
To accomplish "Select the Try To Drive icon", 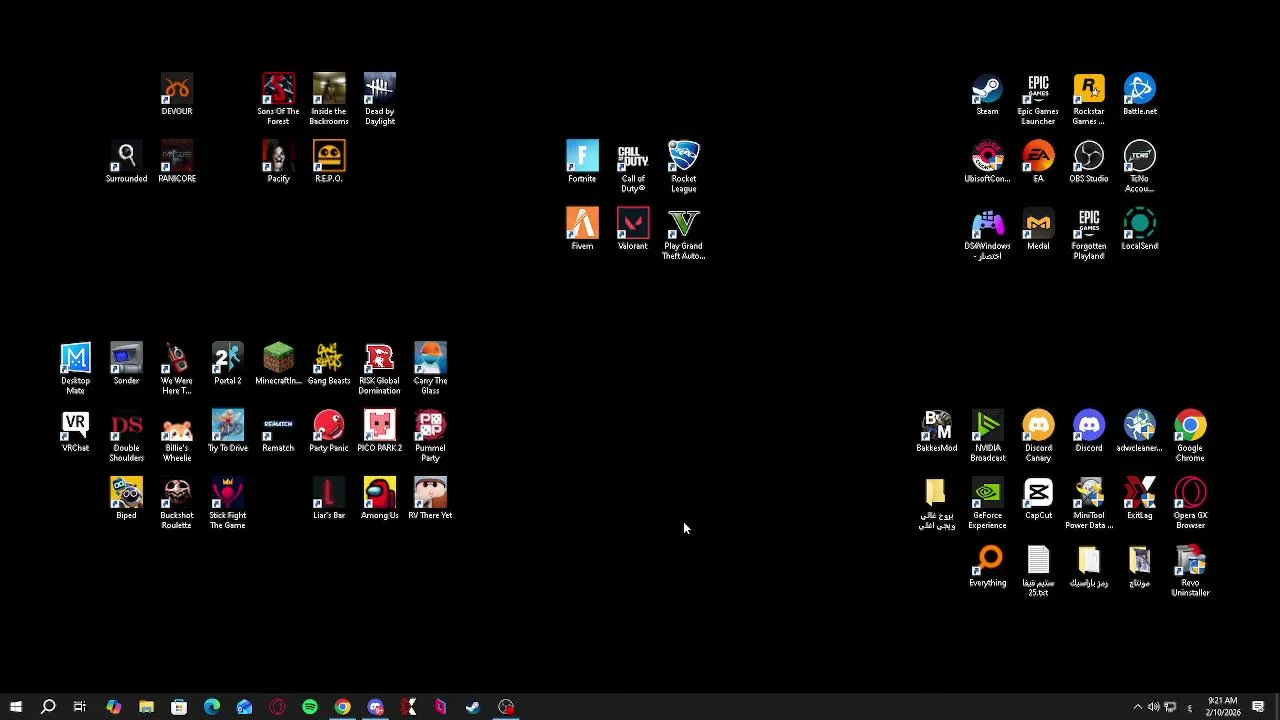I will tap(228, 431).
